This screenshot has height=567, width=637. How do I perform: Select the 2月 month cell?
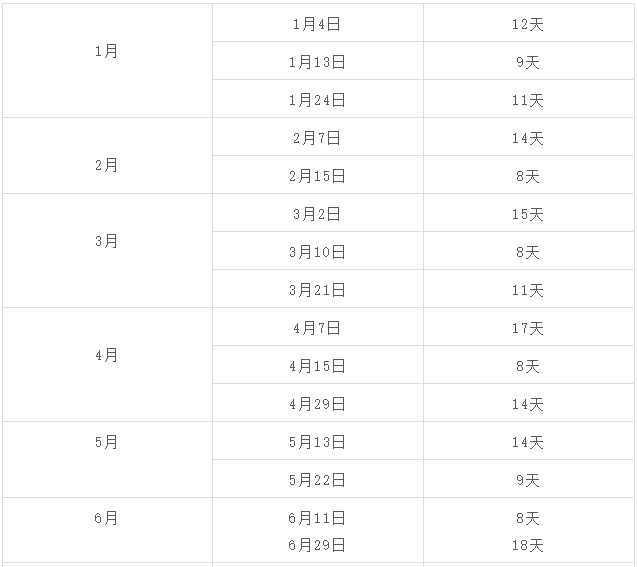point(107,165)
